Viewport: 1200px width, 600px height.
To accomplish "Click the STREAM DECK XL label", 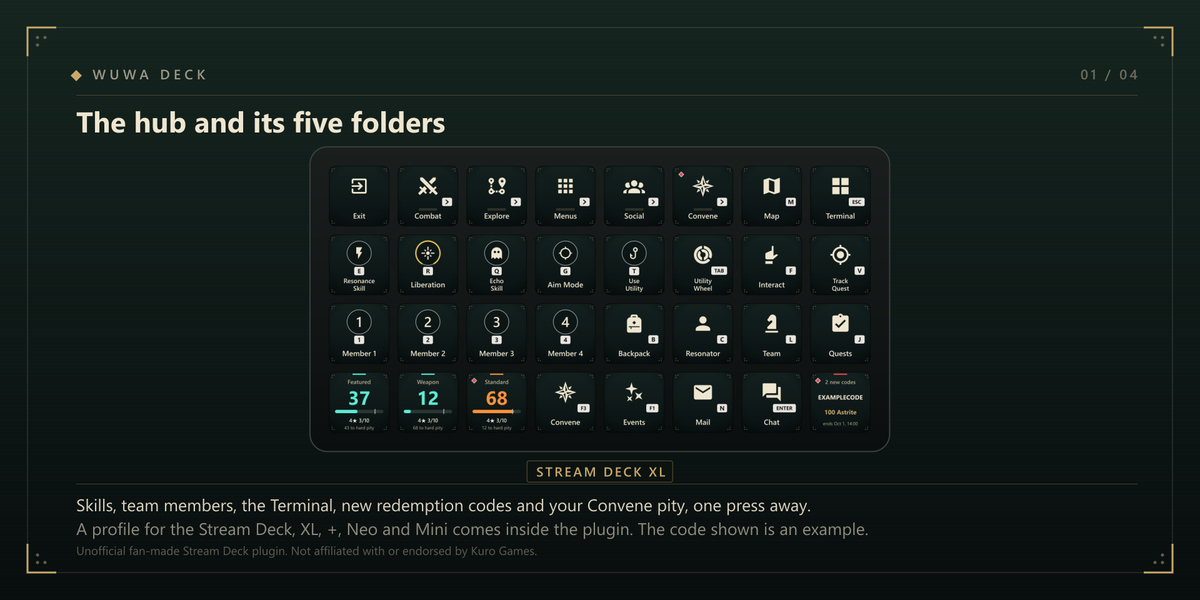I will point(600,472).
